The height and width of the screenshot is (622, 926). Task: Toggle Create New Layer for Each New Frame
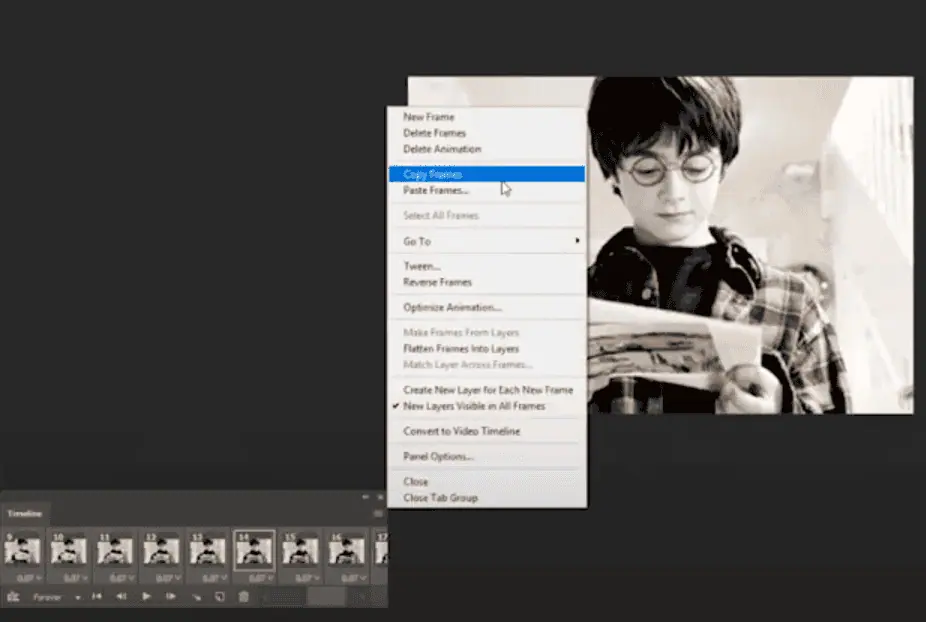[x=487, y=390]
